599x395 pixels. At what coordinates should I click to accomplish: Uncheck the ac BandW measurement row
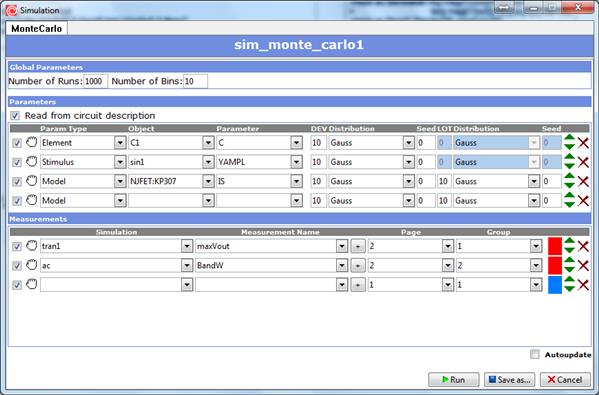16,265
